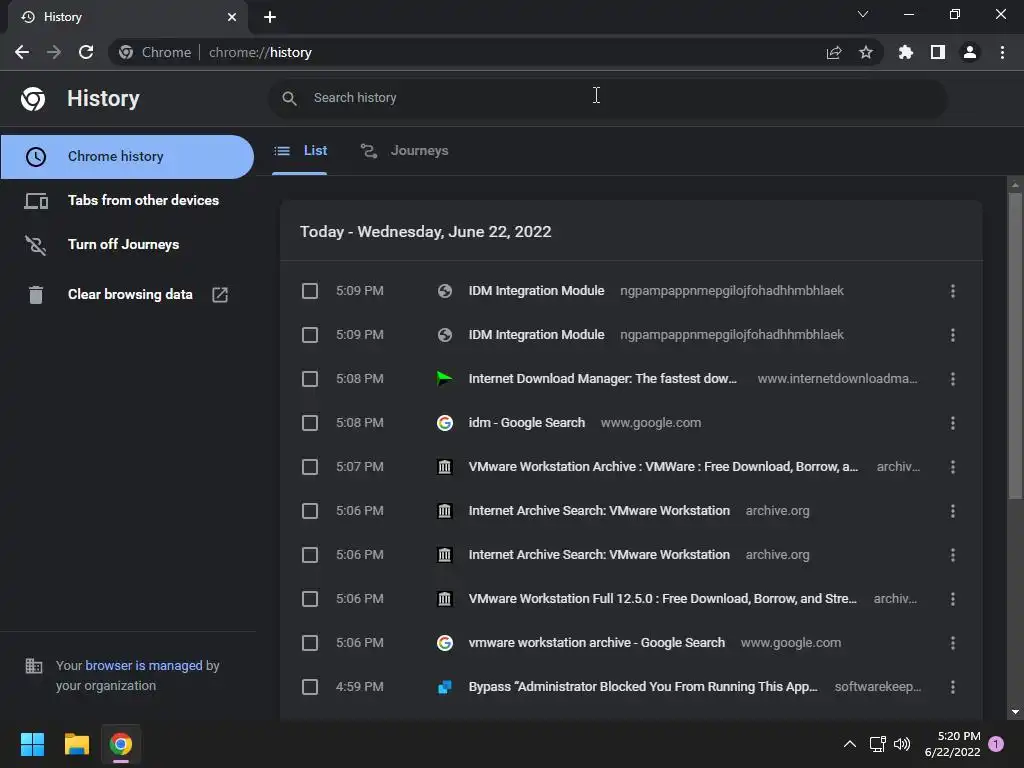Open File Explorer from the taskbar
This screenshot has height=768, width=1024.
77,744
